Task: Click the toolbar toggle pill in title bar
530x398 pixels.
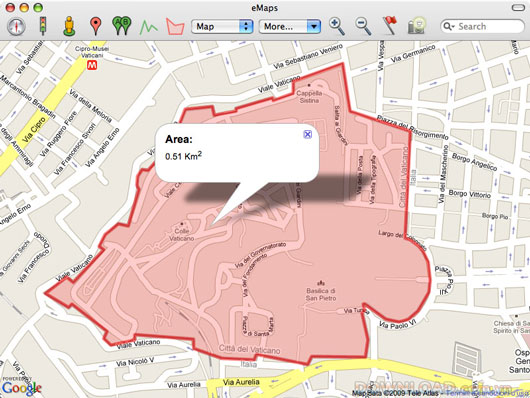Action: 518,7
